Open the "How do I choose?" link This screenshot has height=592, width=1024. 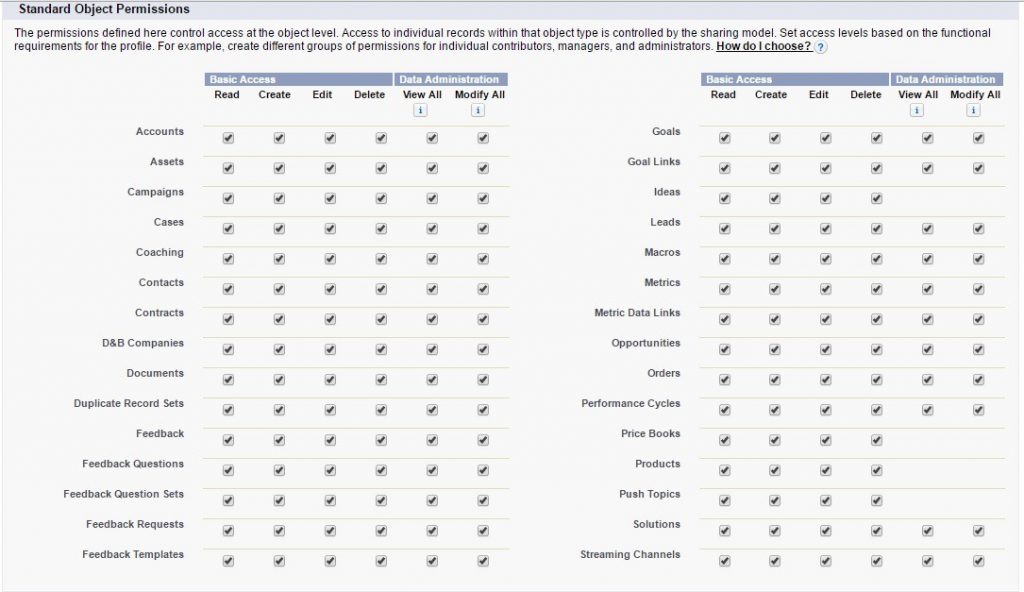pyautogui.click(x=763, y=47)
